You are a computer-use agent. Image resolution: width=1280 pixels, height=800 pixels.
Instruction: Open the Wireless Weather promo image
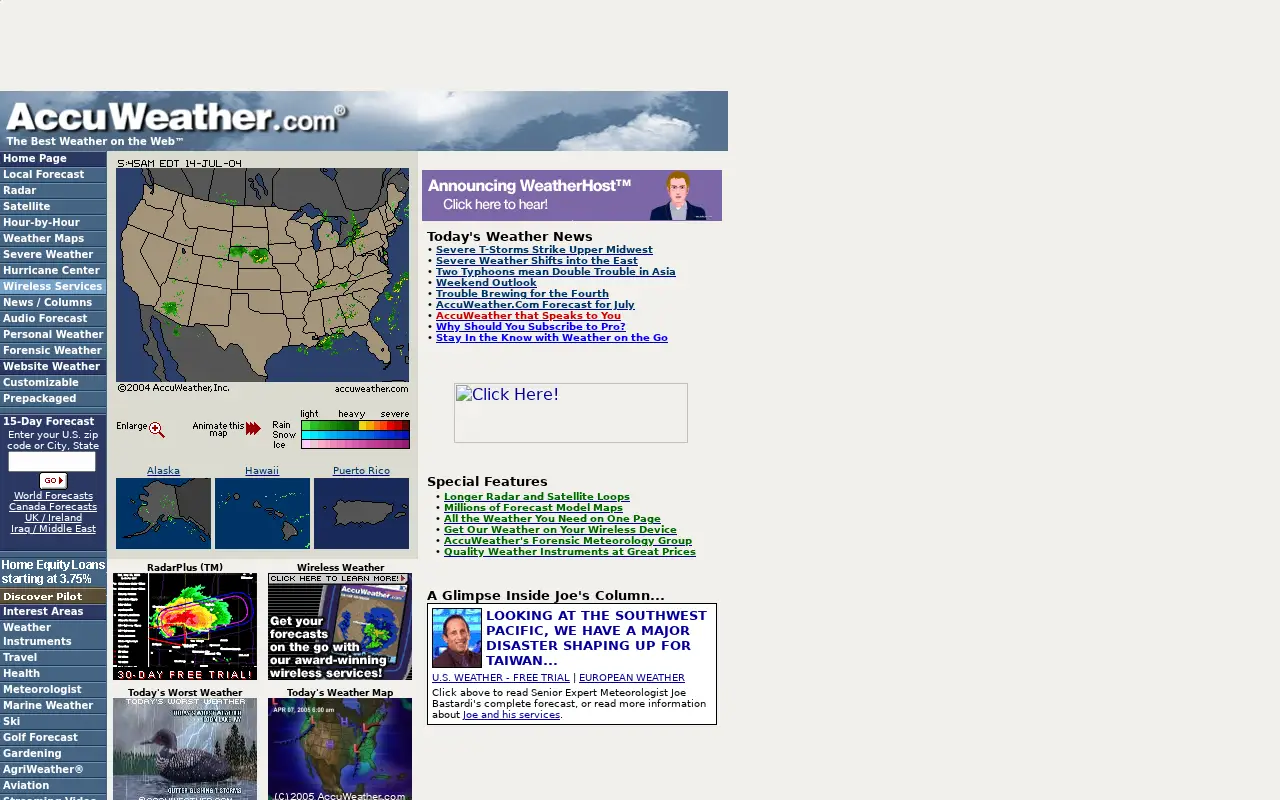[340, 627]
